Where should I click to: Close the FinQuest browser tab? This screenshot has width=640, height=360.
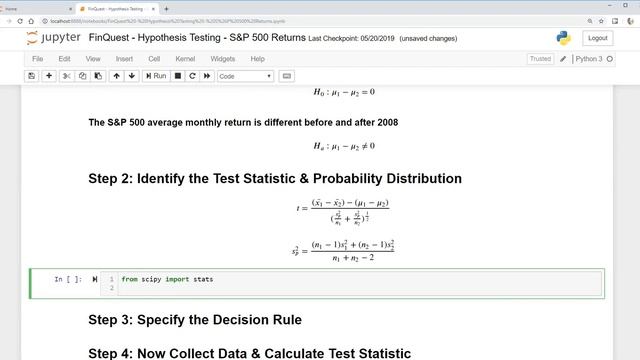[153, 9]
